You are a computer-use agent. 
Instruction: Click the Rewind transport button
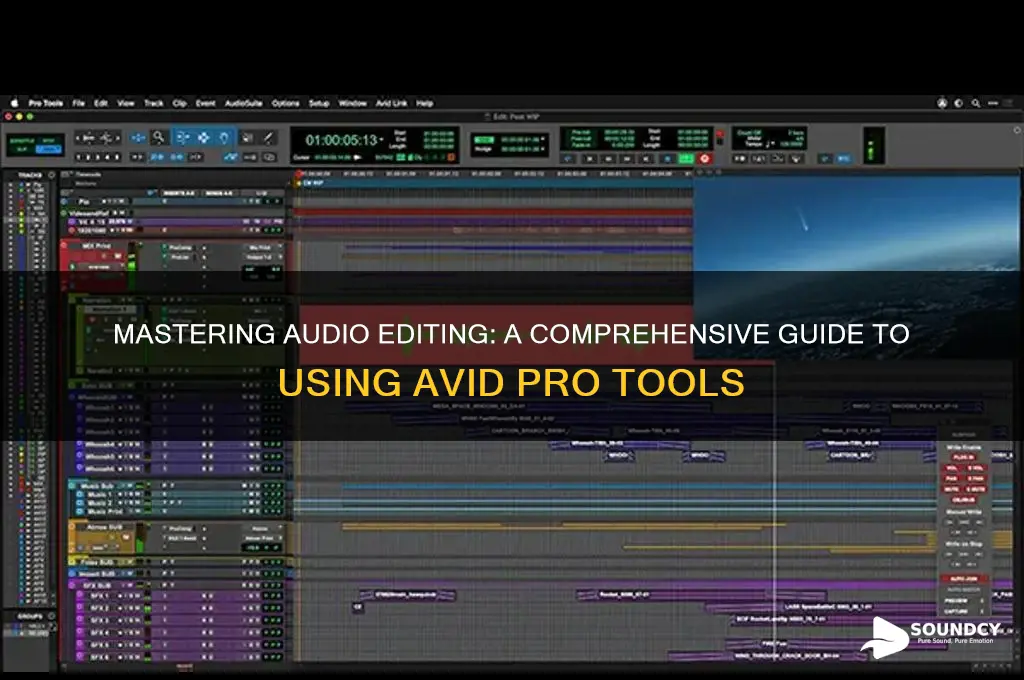609,158
